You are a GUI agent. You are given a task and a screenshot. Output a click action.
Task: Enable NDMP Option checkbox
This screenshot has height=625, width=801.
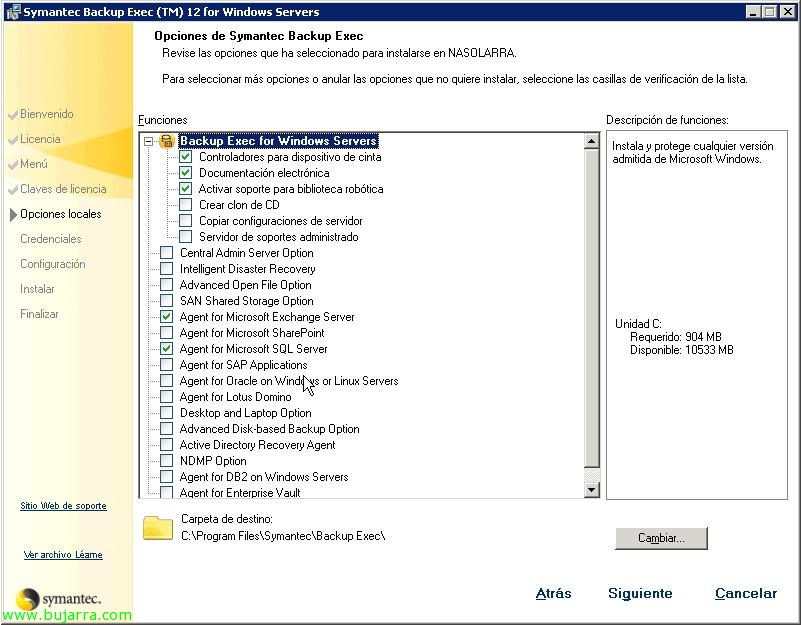(x=167, y=461)
